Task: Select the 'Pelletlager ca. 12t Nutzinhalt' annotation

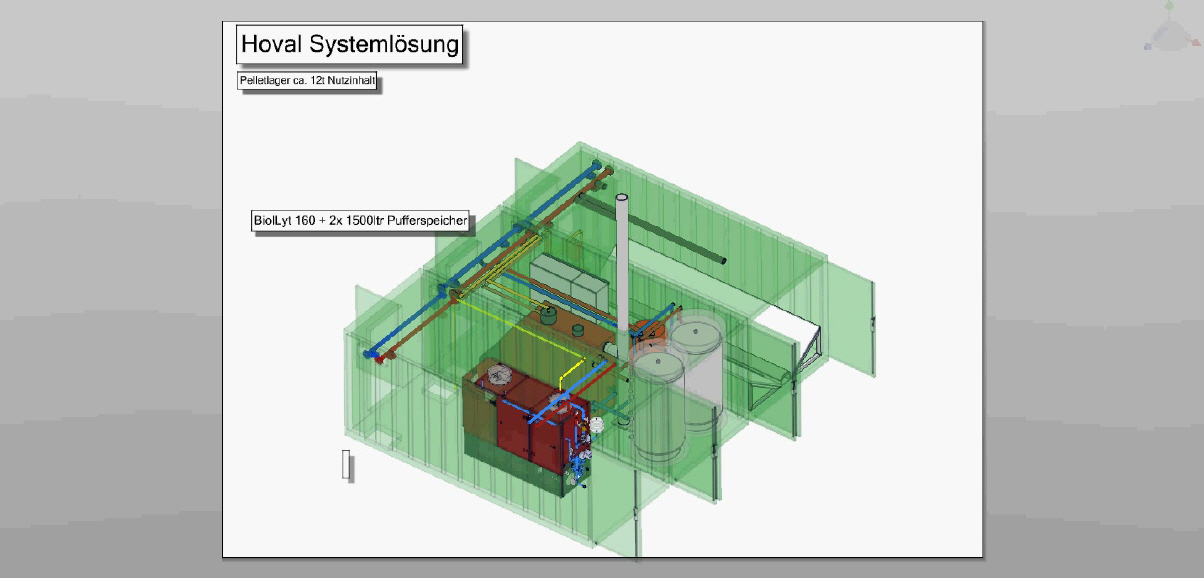Action: [x=308, y=81]
